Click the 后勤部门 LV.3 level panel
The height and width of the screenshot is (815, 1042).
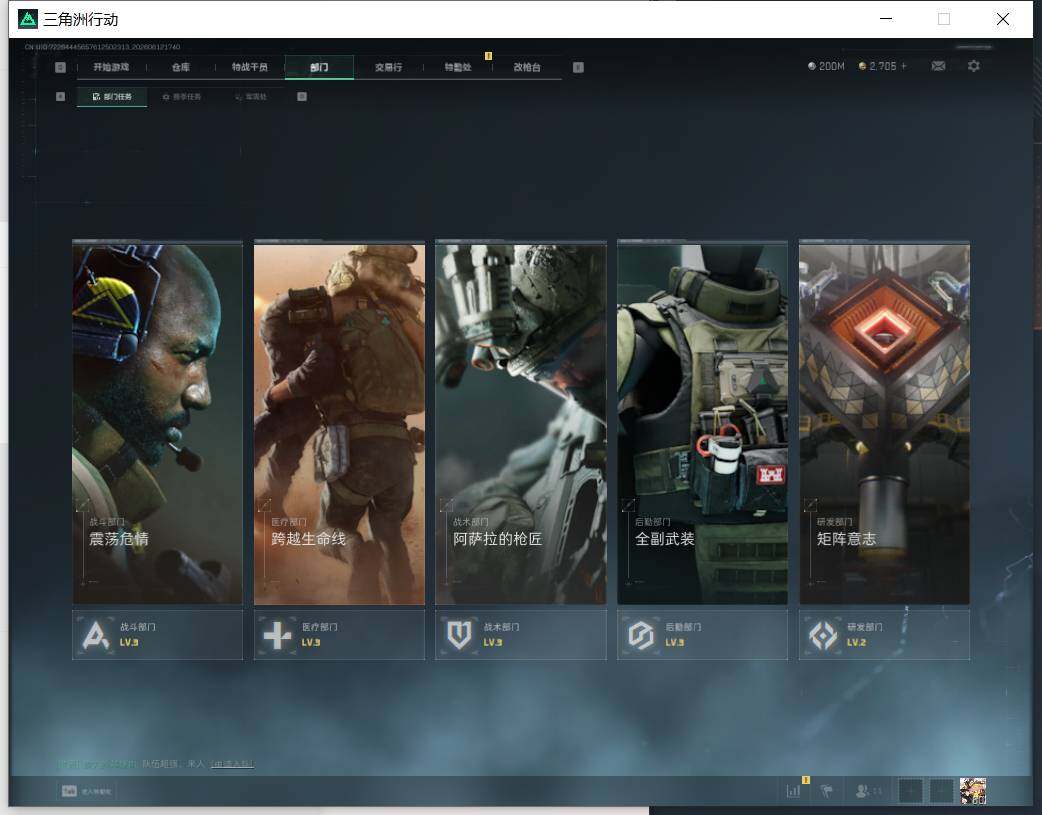pyautogui.click(x=702, y=635)
